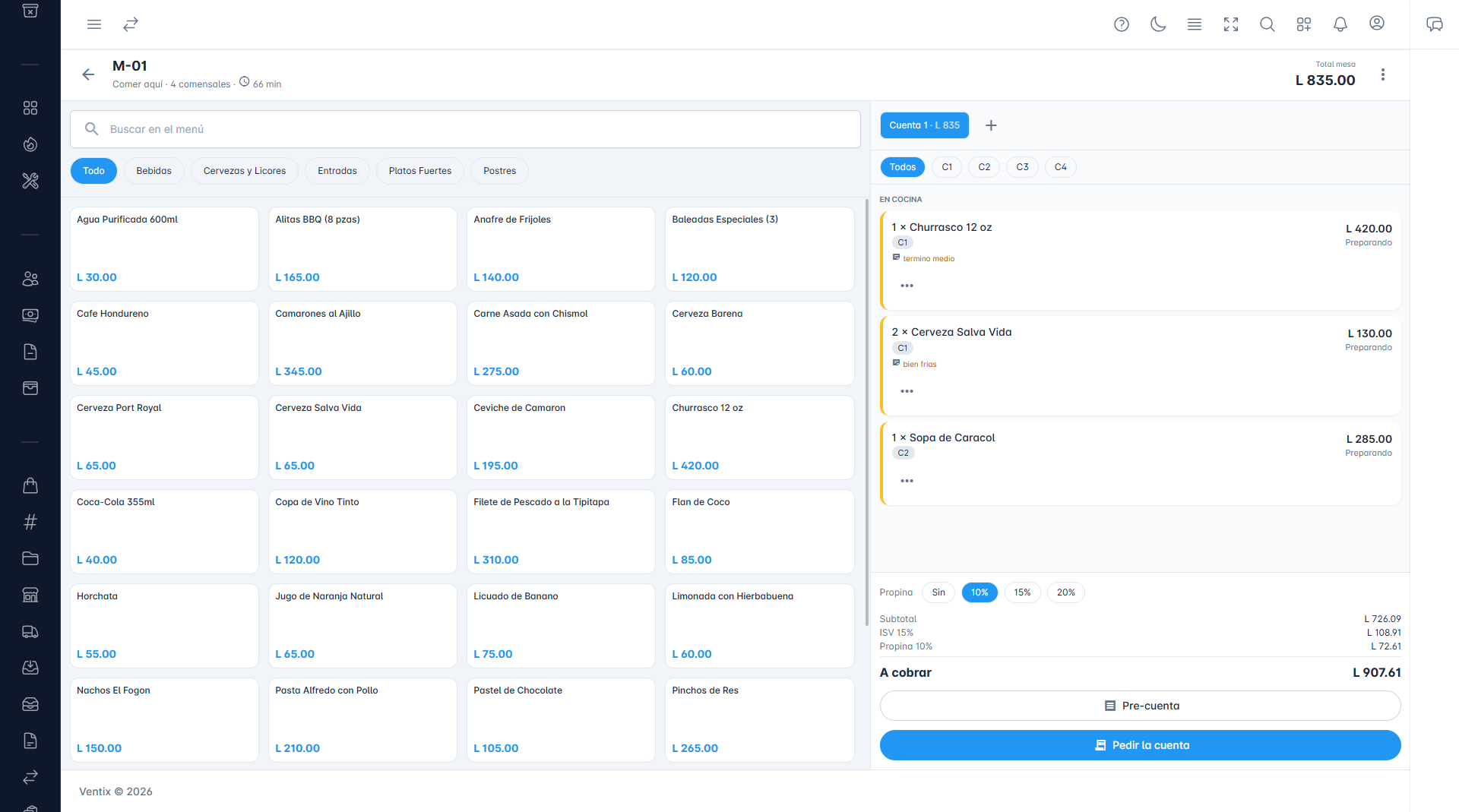Screen dimensions: 1459x812
Task: Open the utensils icon in sidebar
Action: pos(30,181)
